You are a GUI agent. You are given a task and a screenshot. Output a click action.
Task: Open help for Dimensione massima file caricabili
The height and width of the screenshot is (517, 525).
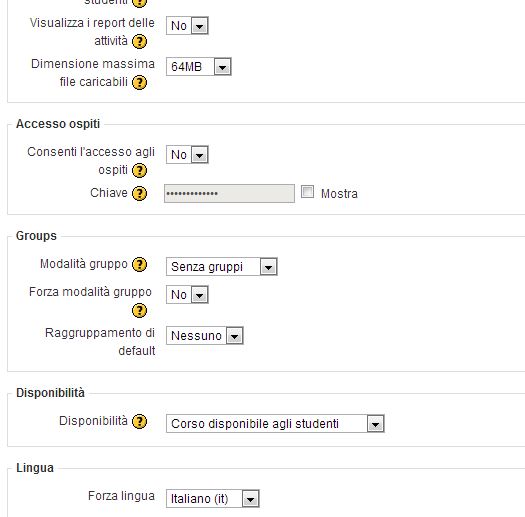[x=139, y=83]
